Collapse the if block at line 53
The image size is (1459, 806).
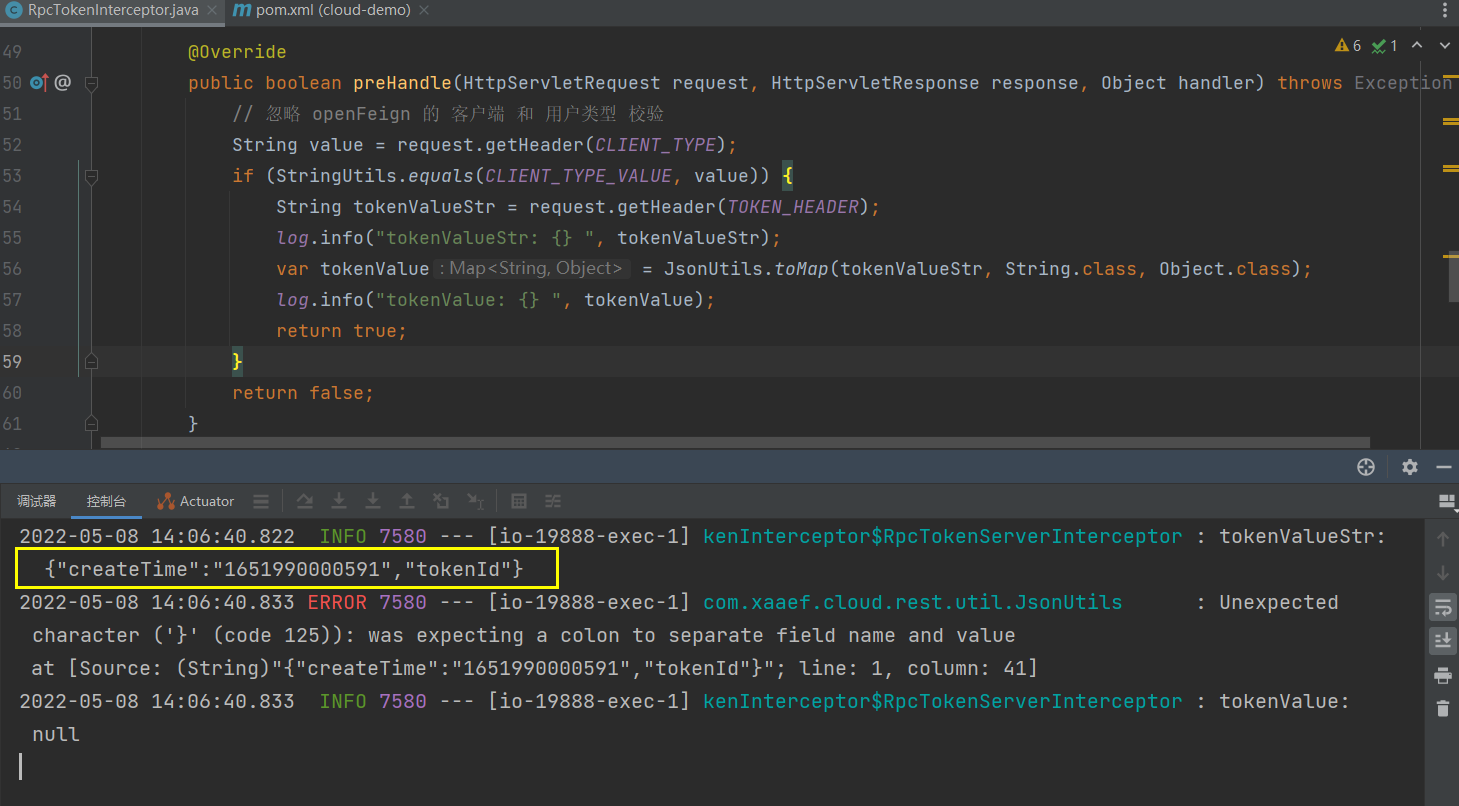91,176
